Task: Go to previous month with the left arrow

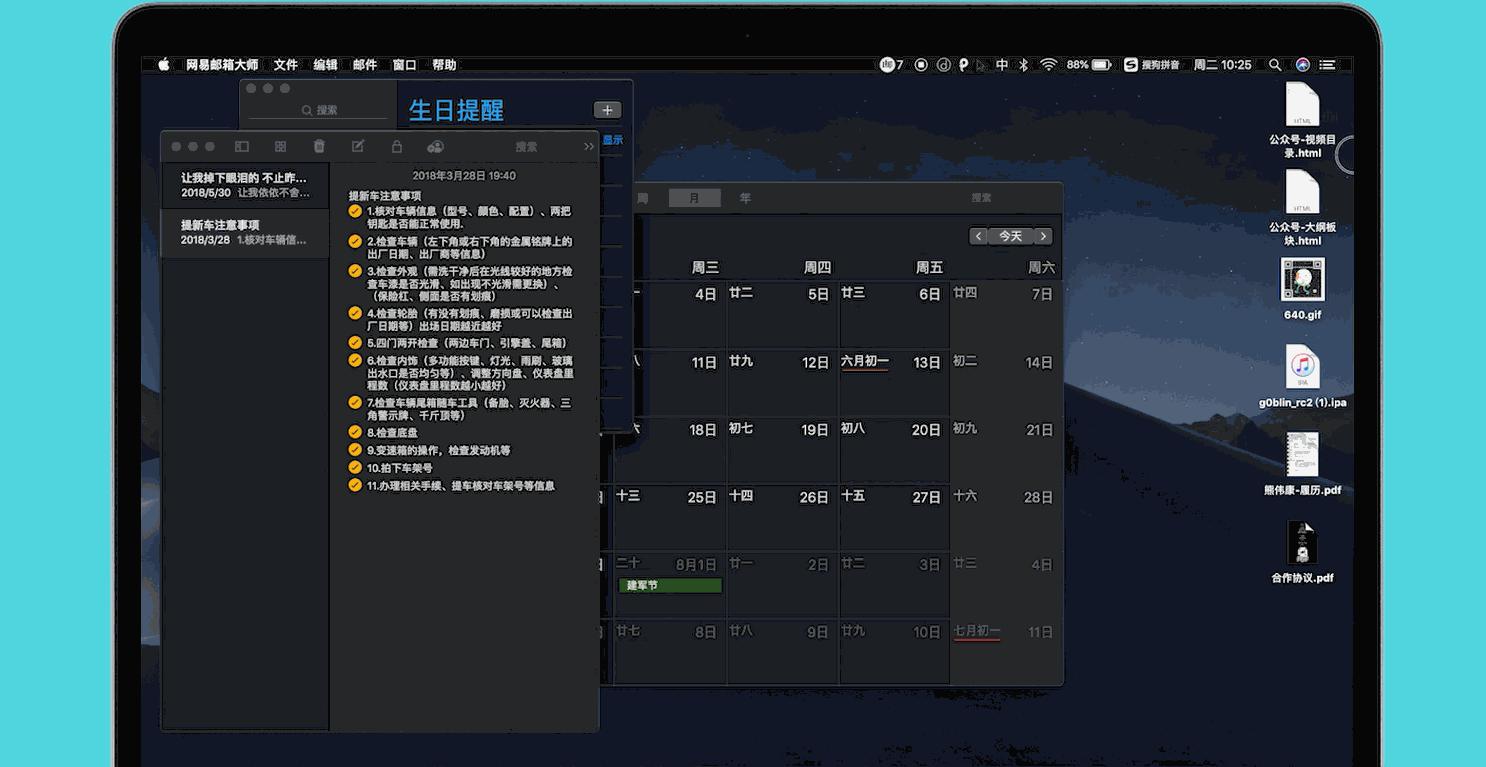Action: click(978, 236)
